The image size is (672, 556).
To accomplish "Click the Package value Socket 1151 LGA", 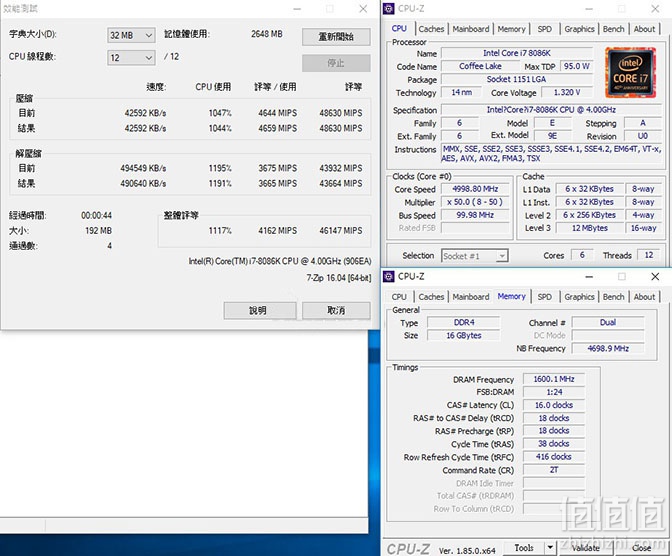I will pyautogui.click(x=517, y=79).
